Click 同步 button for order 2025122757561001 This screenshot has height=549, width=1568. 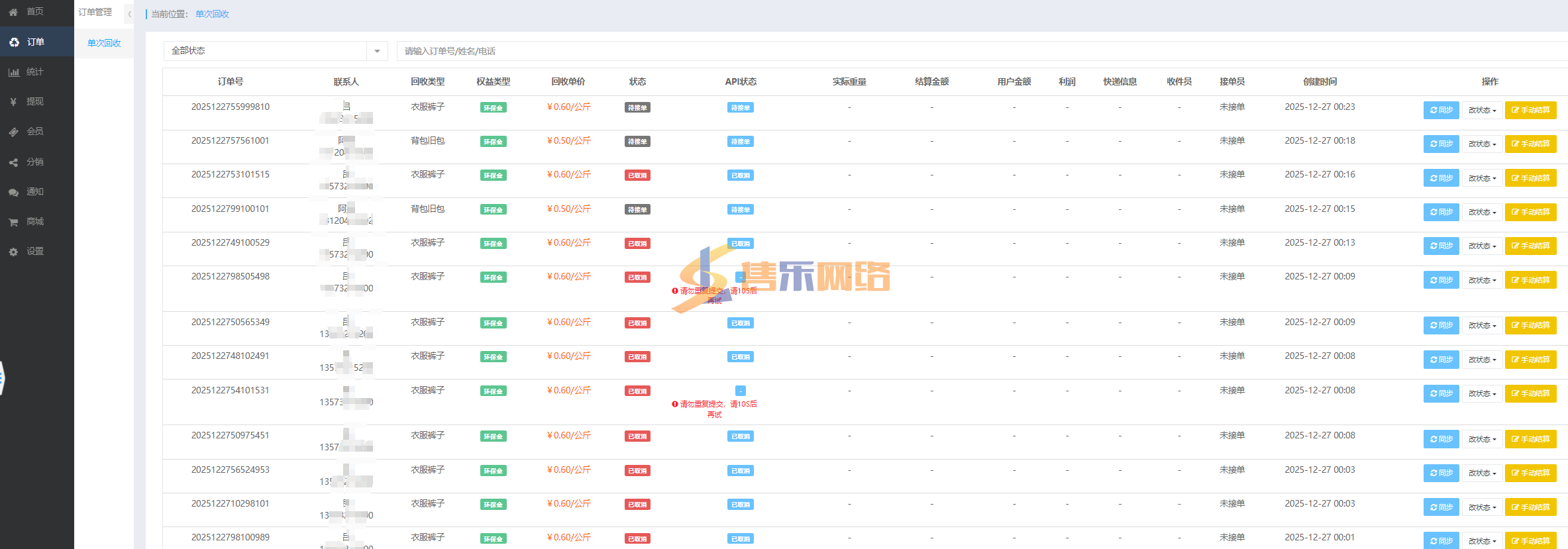(1441, 144)
